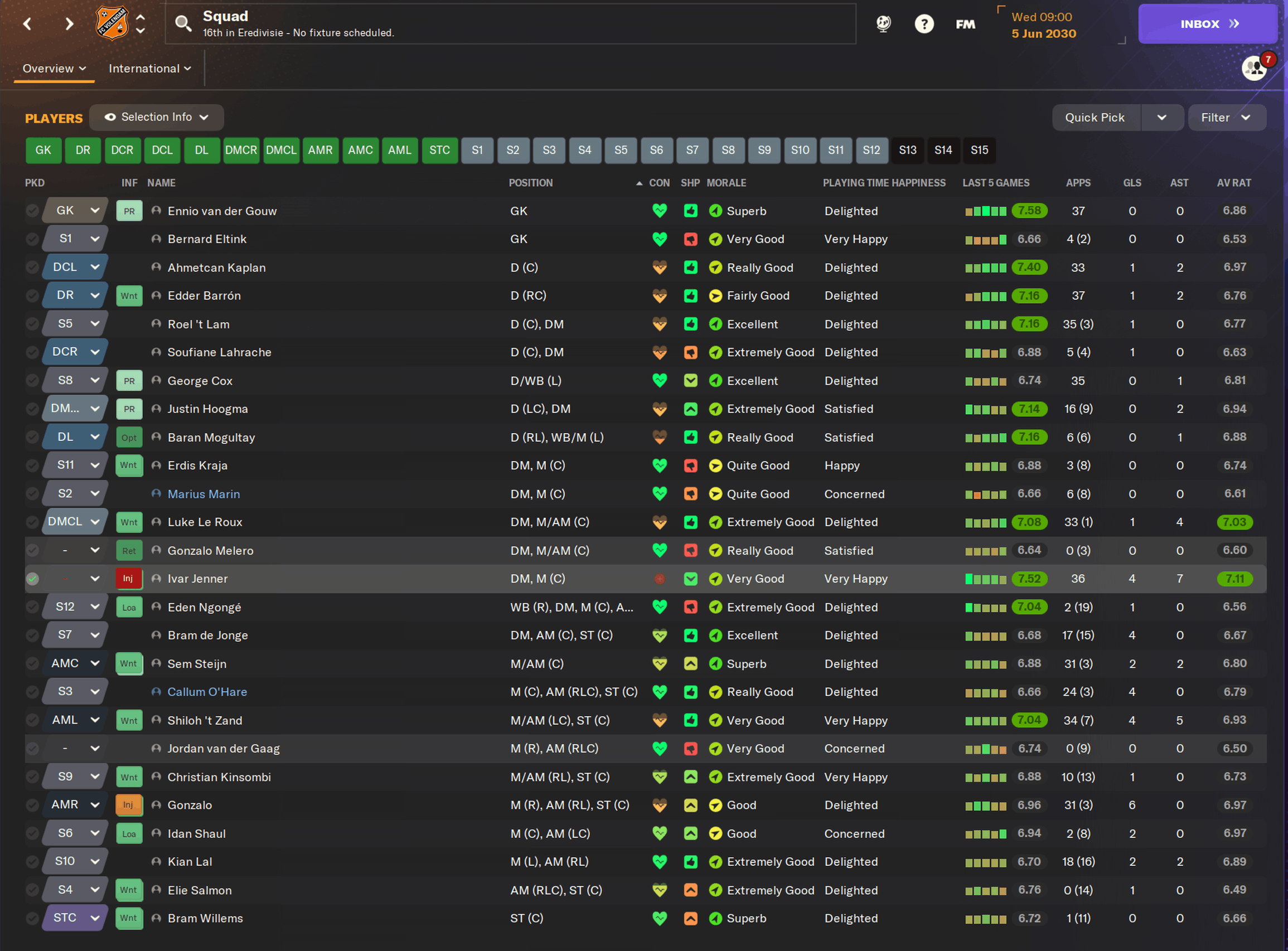Click the forward navigation arrow
This screenshot has width=1288, height=951.
(x=69, y=23)
